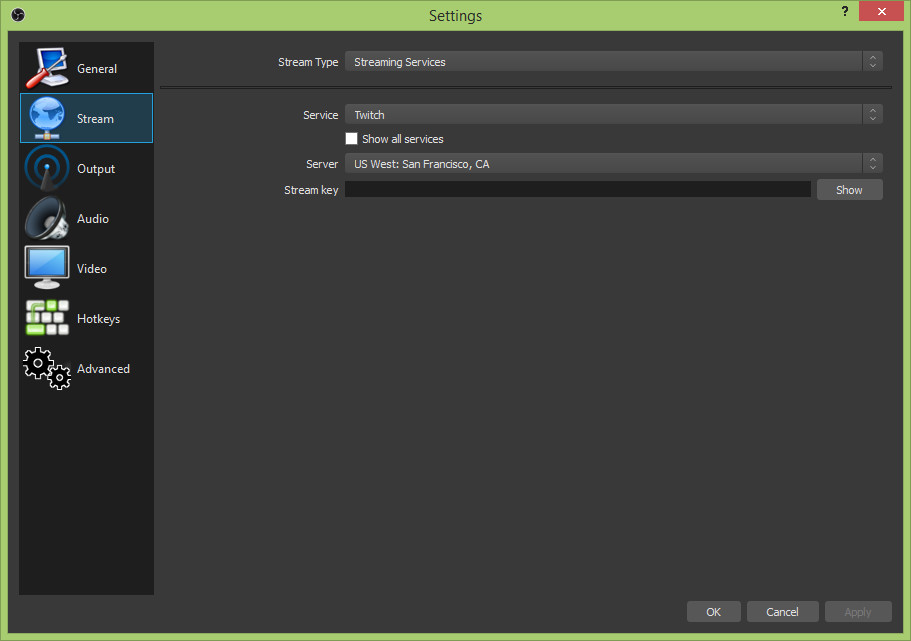Screen dimensions: 911x641
Task: Click the Service dropdown arrows
Action: pyautogui.click(x=873, y=114)
